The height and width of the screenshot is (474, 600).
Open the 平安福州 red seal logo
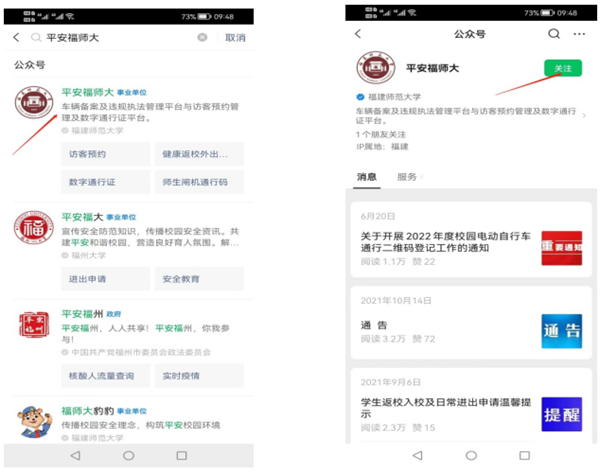34,324
